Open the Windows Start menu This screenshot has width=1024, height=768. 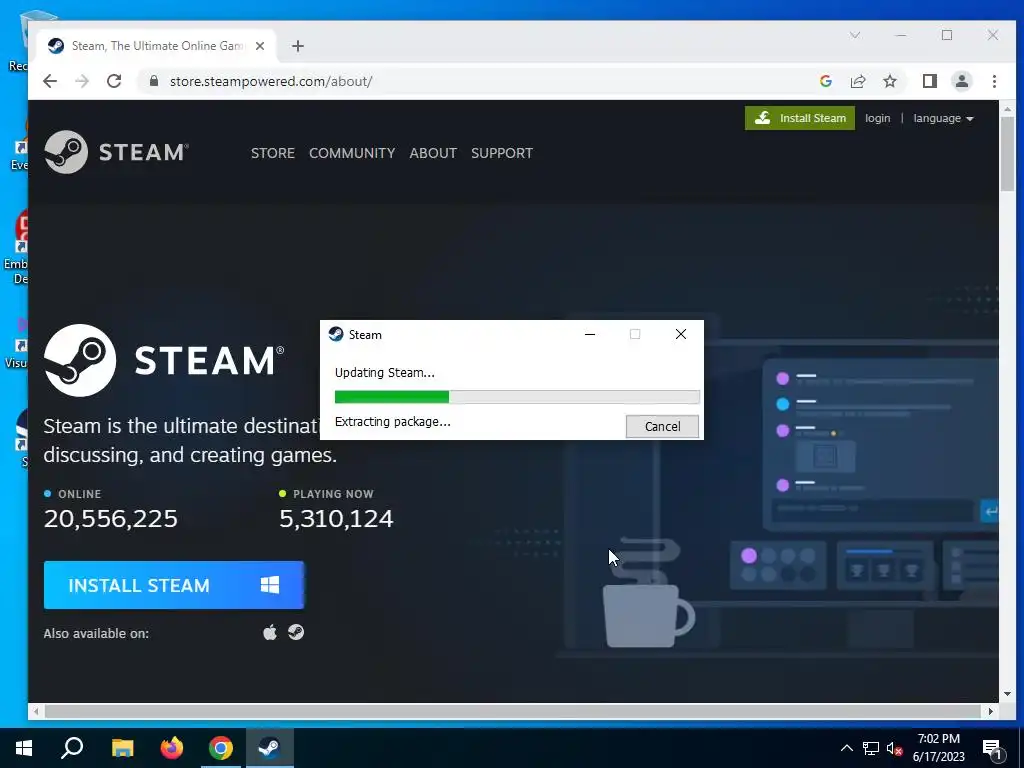[x=24, y=748]
